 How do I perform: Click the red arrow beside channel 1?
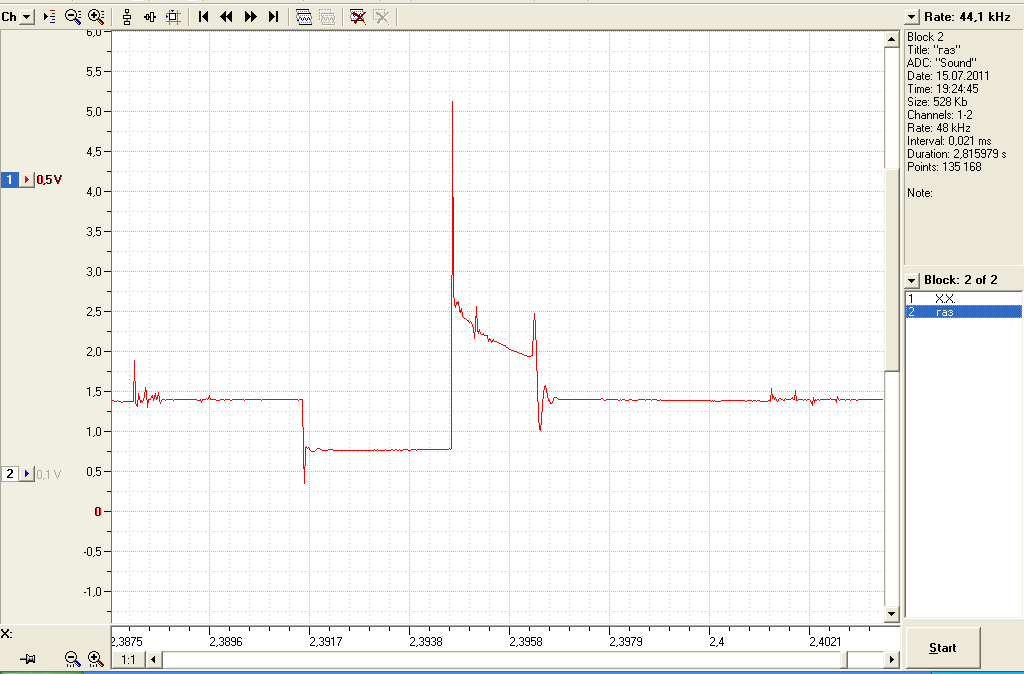coord(27,180)
